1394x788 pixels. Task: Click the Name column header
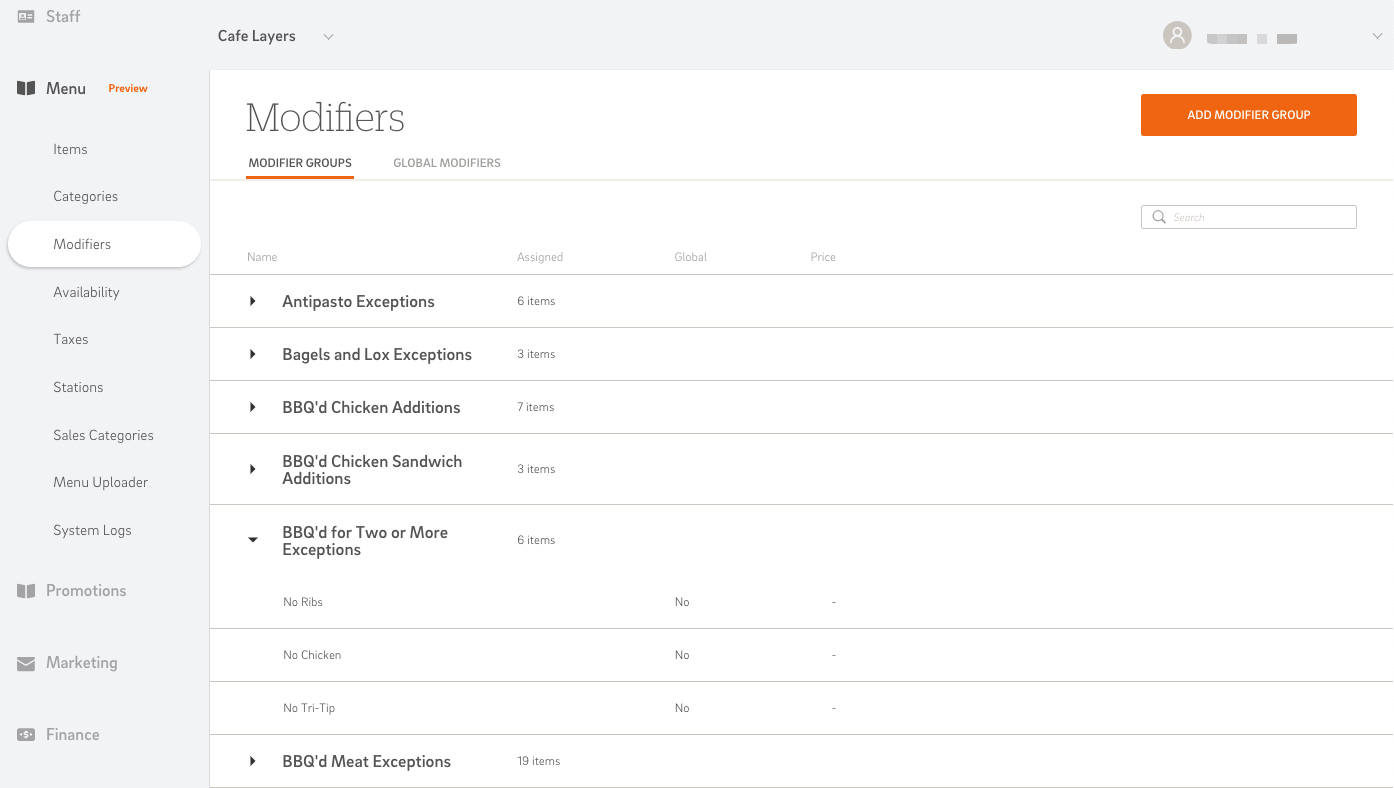[262, 257]
